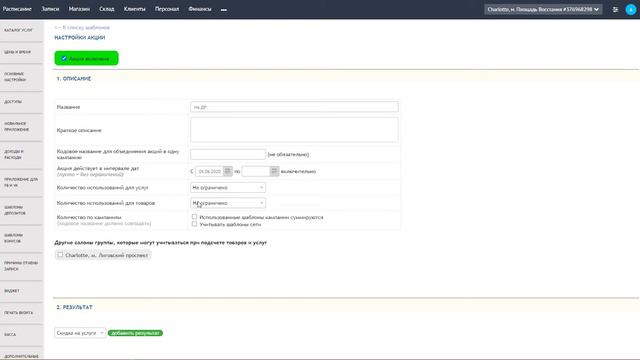Toggle the Акция включена checkbox
Image resolution: width=640 pixels, height=360 pixels.
click(x=64, y=58)
